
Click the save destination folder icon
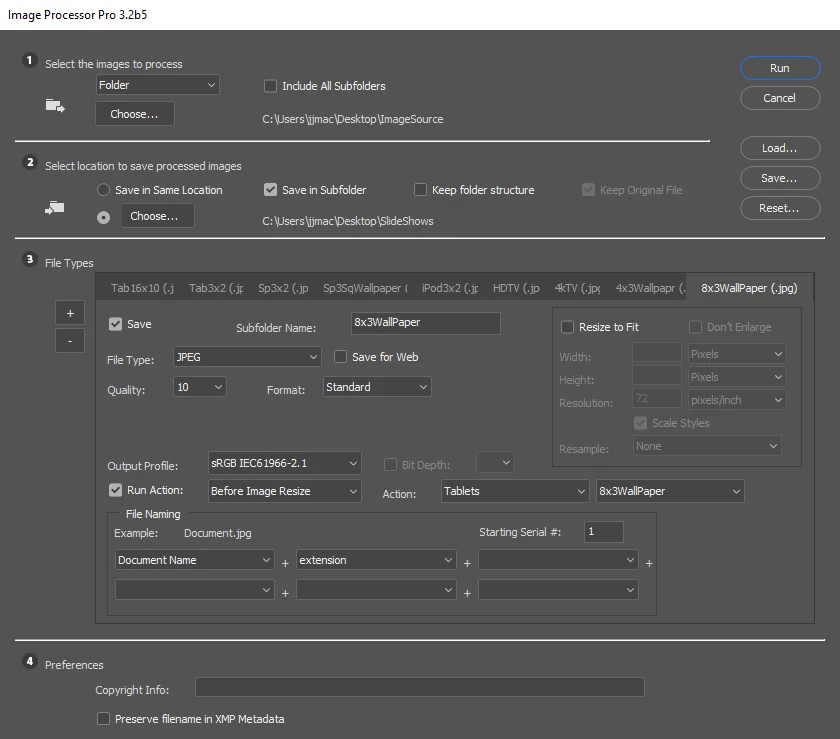coord(55,207)
